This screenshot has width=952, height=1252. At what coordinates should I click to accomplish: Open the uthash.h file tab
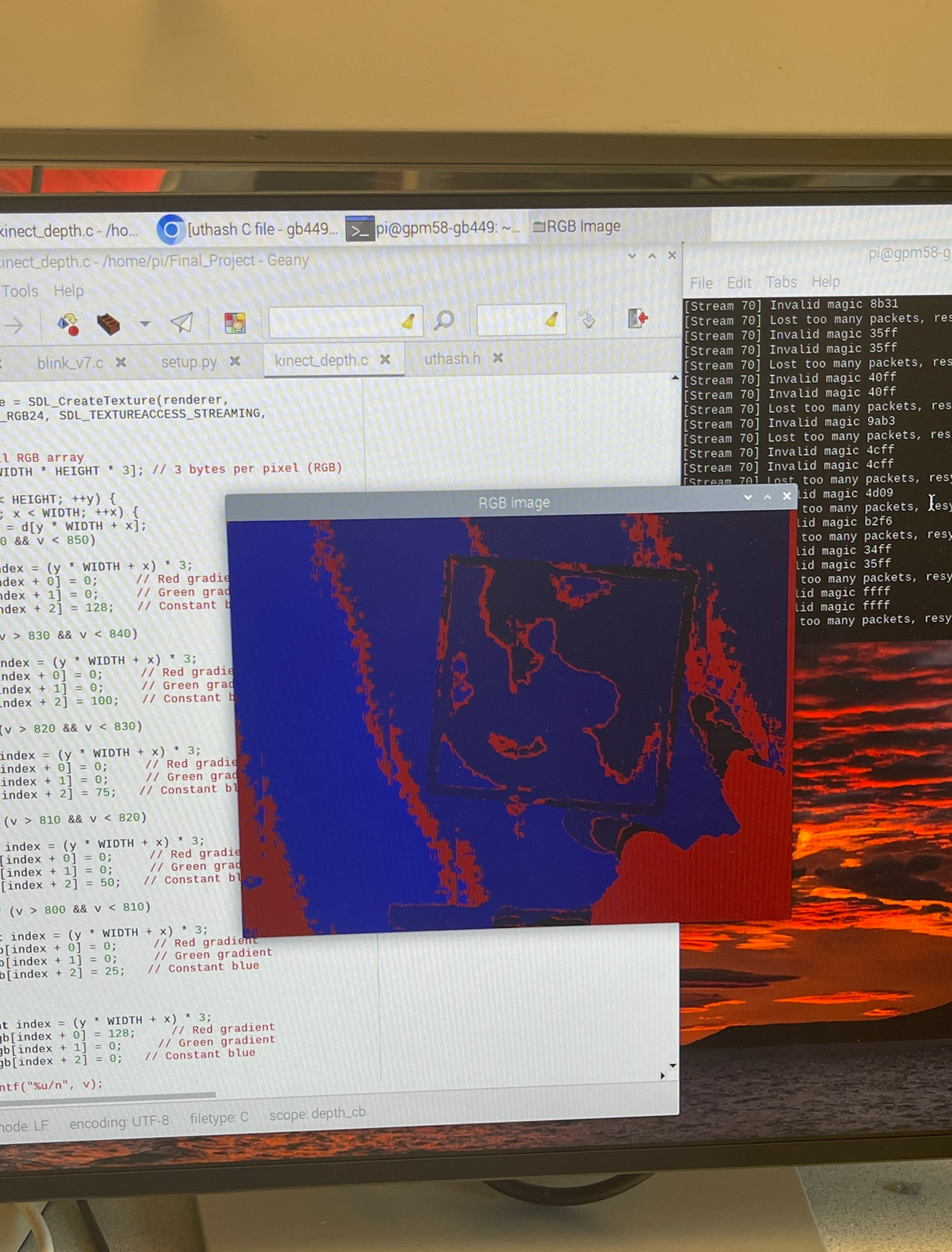click(452, 359)
